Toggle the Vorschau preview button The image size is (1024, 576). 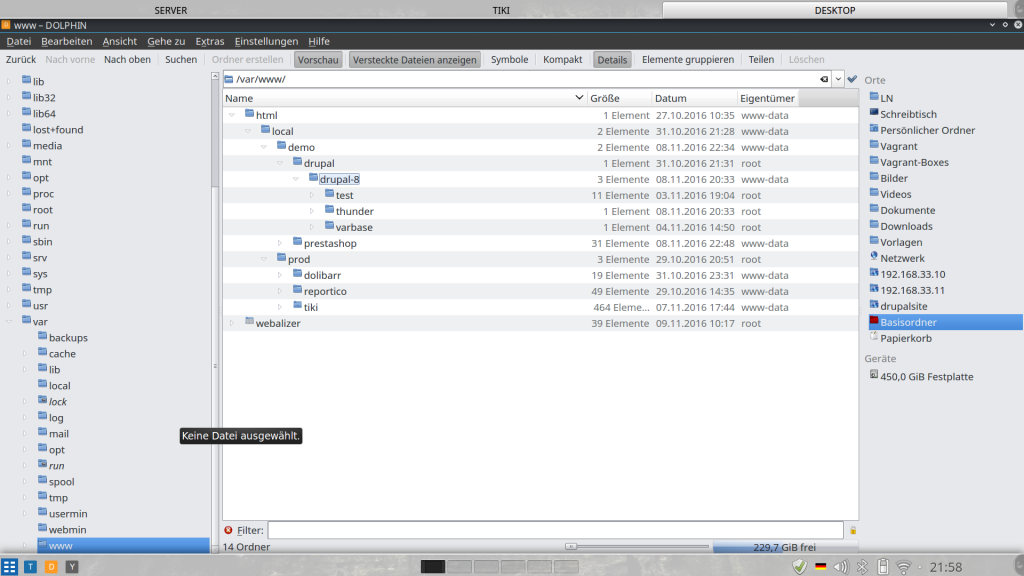point(318,59)
